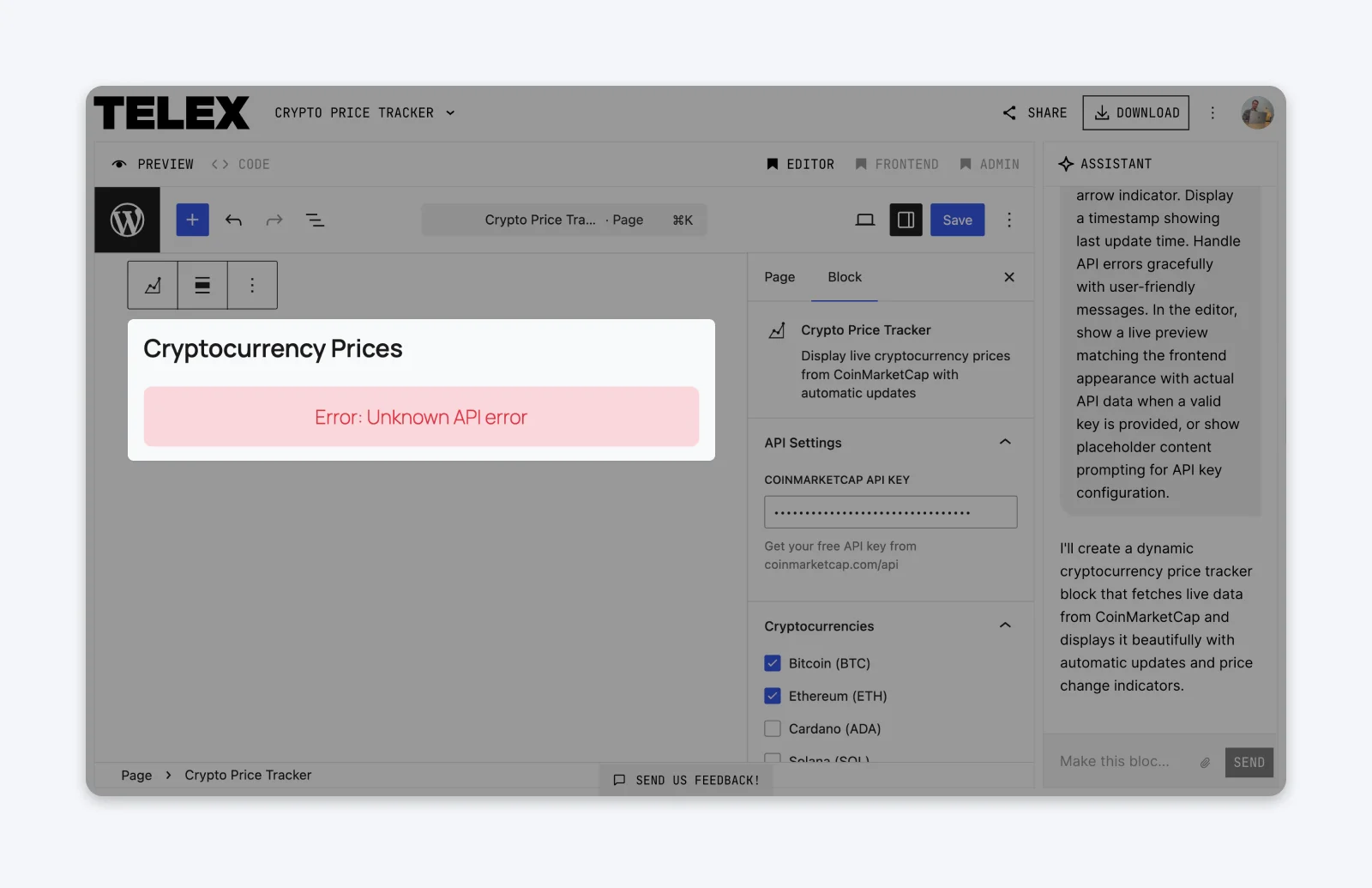
Task: Click the Save button
Action: pyautogui.click(x=957, y=220)
